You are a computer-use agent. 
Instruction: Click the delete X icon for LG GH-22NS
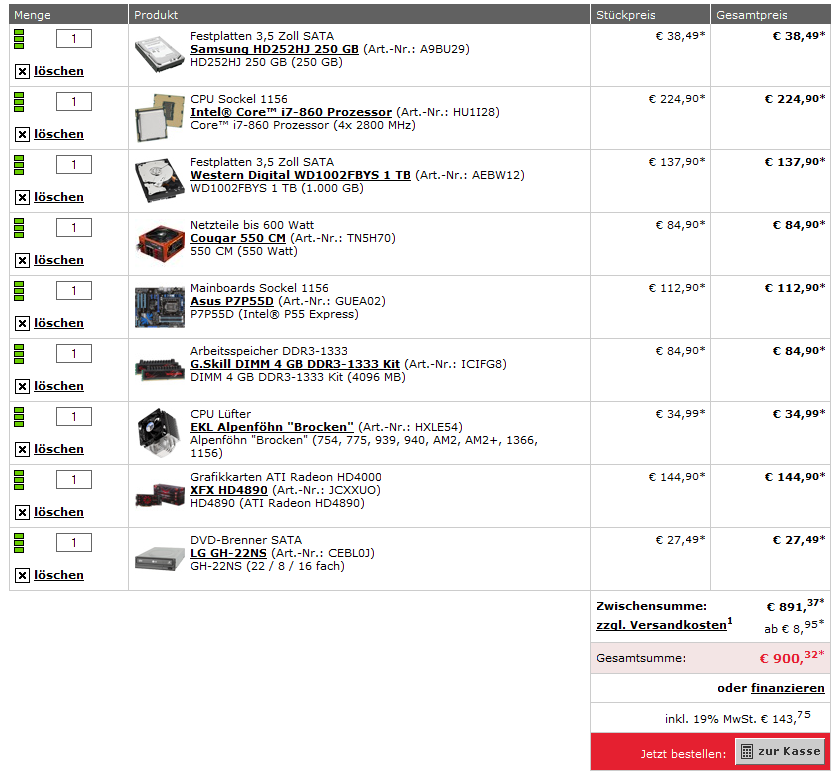(22, 575)
